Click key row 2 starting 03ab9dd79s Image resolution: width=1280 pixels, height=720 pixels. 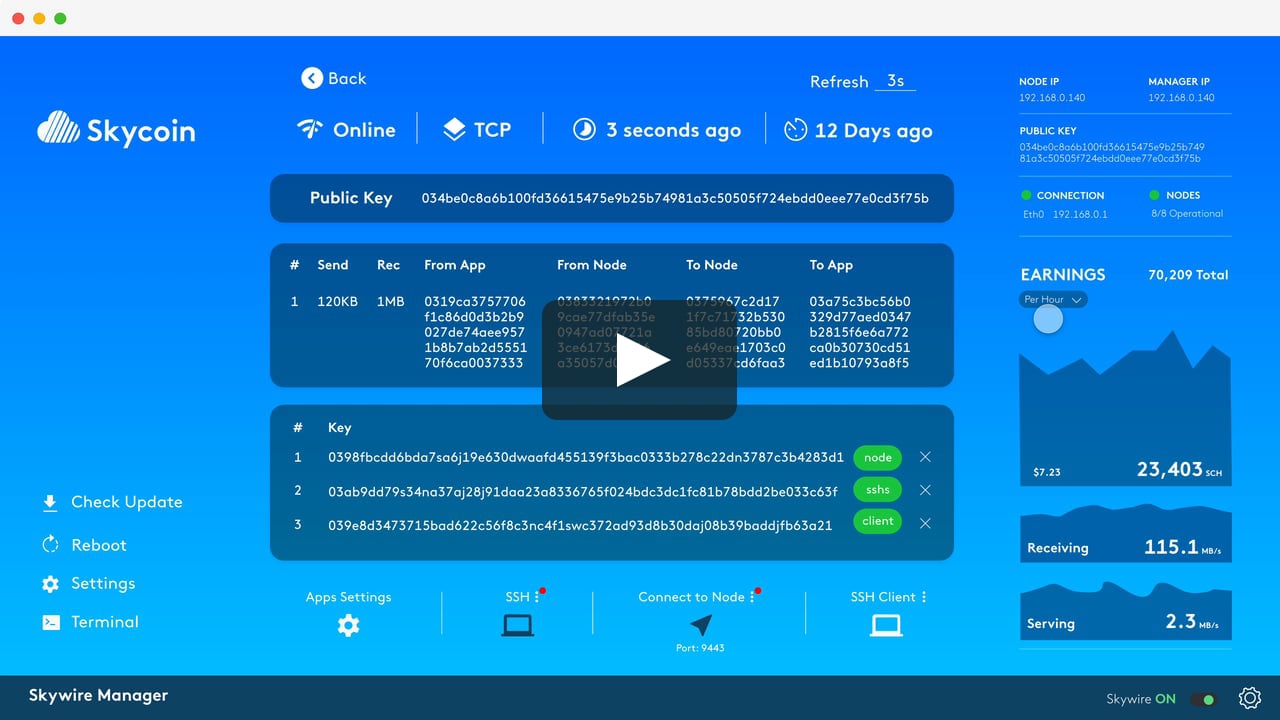tap(583, 491)
